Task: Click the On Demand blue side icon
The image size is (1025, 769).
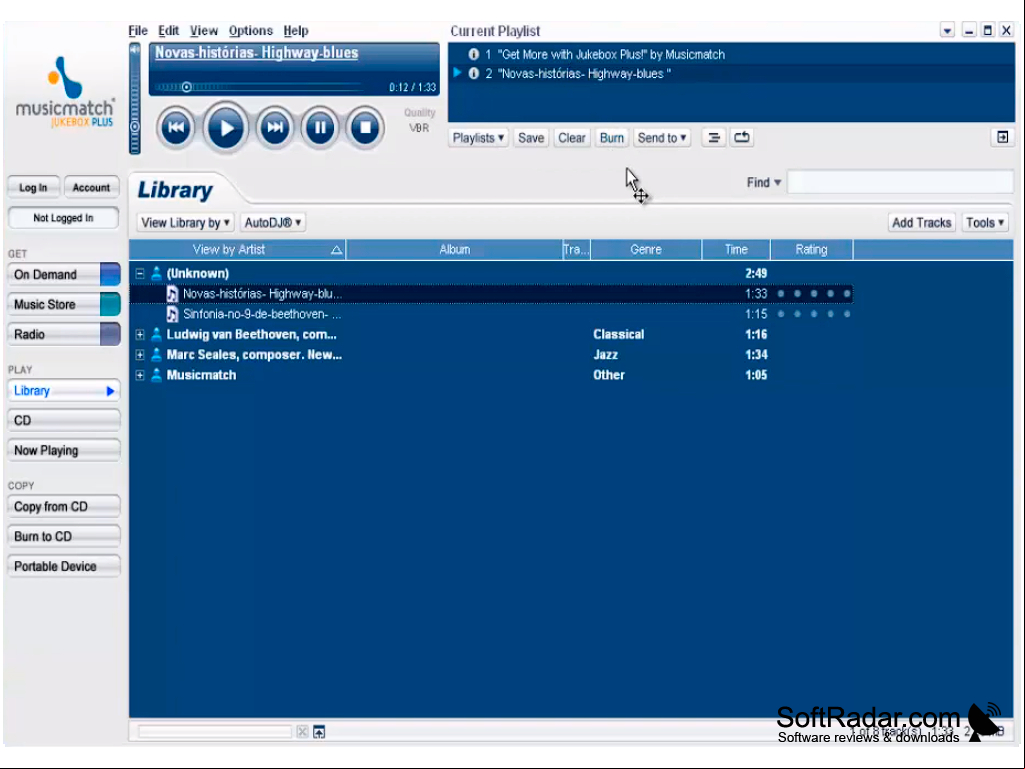Action: coord(110,275)
